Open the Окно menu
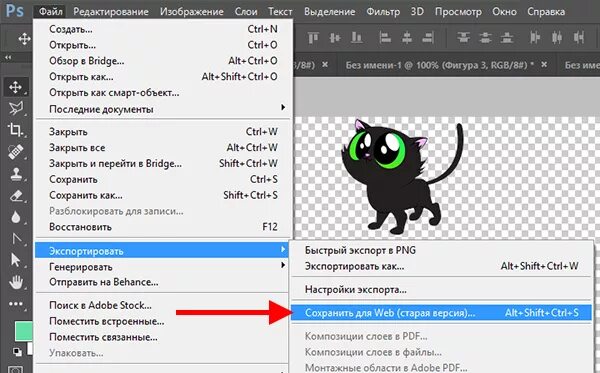The width and height of the screenshot is (600, 373). [x=504, y=11]
